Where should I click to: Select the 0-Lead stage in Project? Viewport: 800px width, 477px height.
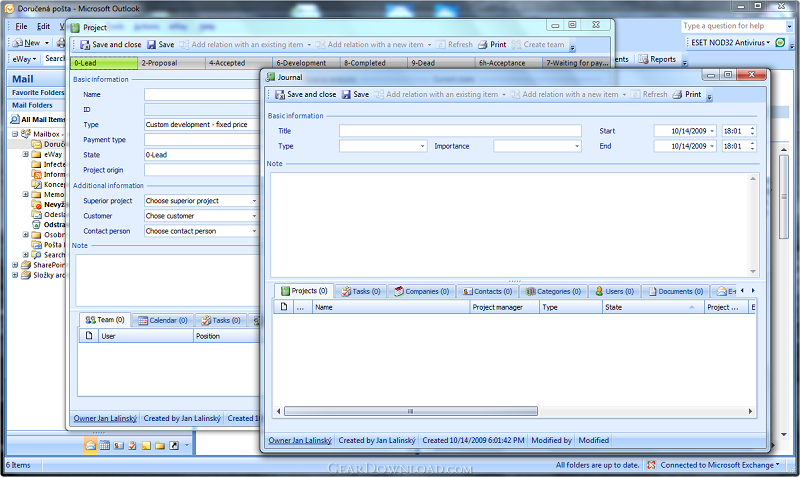(x=104, y=63)
